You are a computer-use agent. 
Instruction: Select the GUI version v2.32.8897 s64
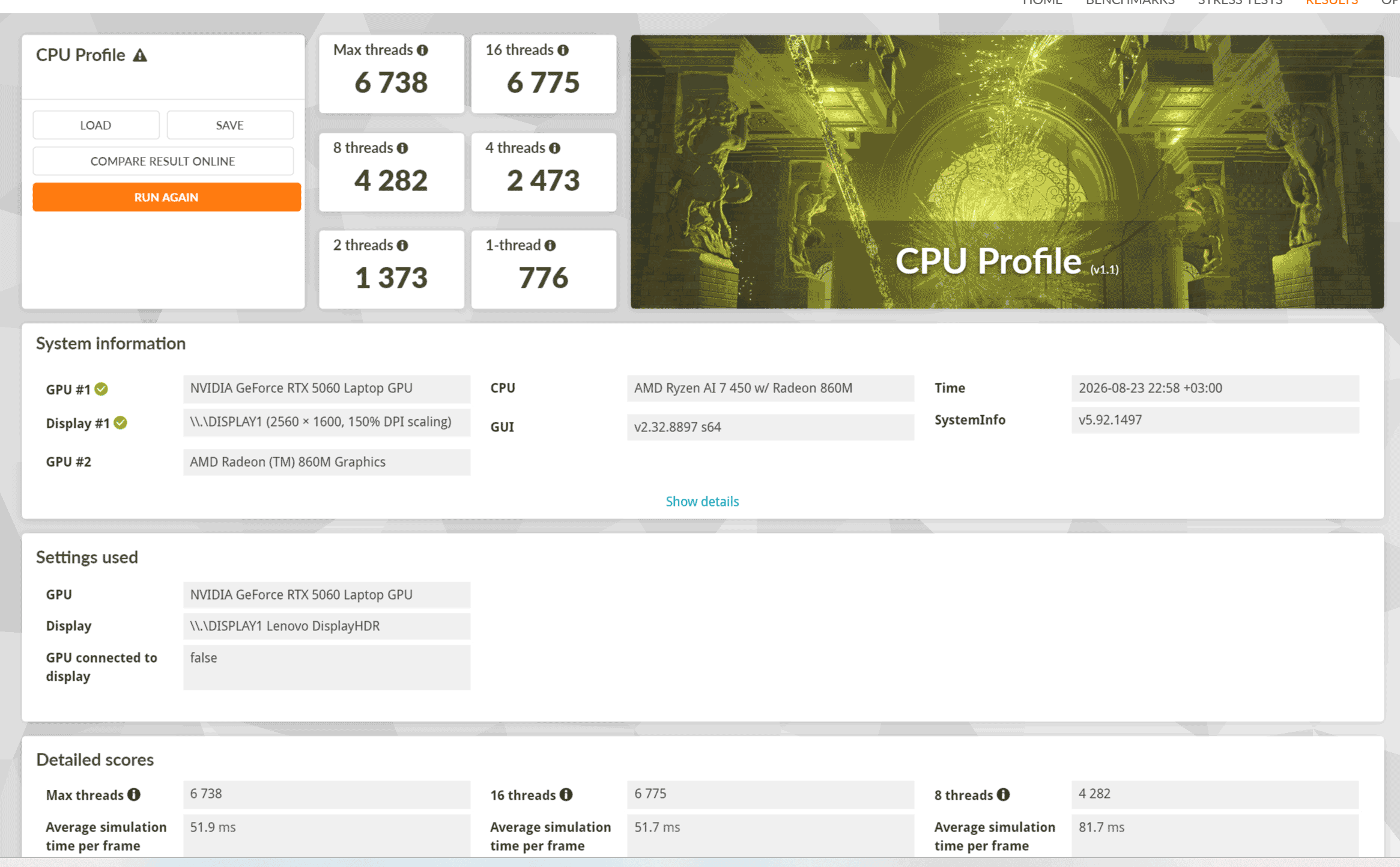click(771, 427)
